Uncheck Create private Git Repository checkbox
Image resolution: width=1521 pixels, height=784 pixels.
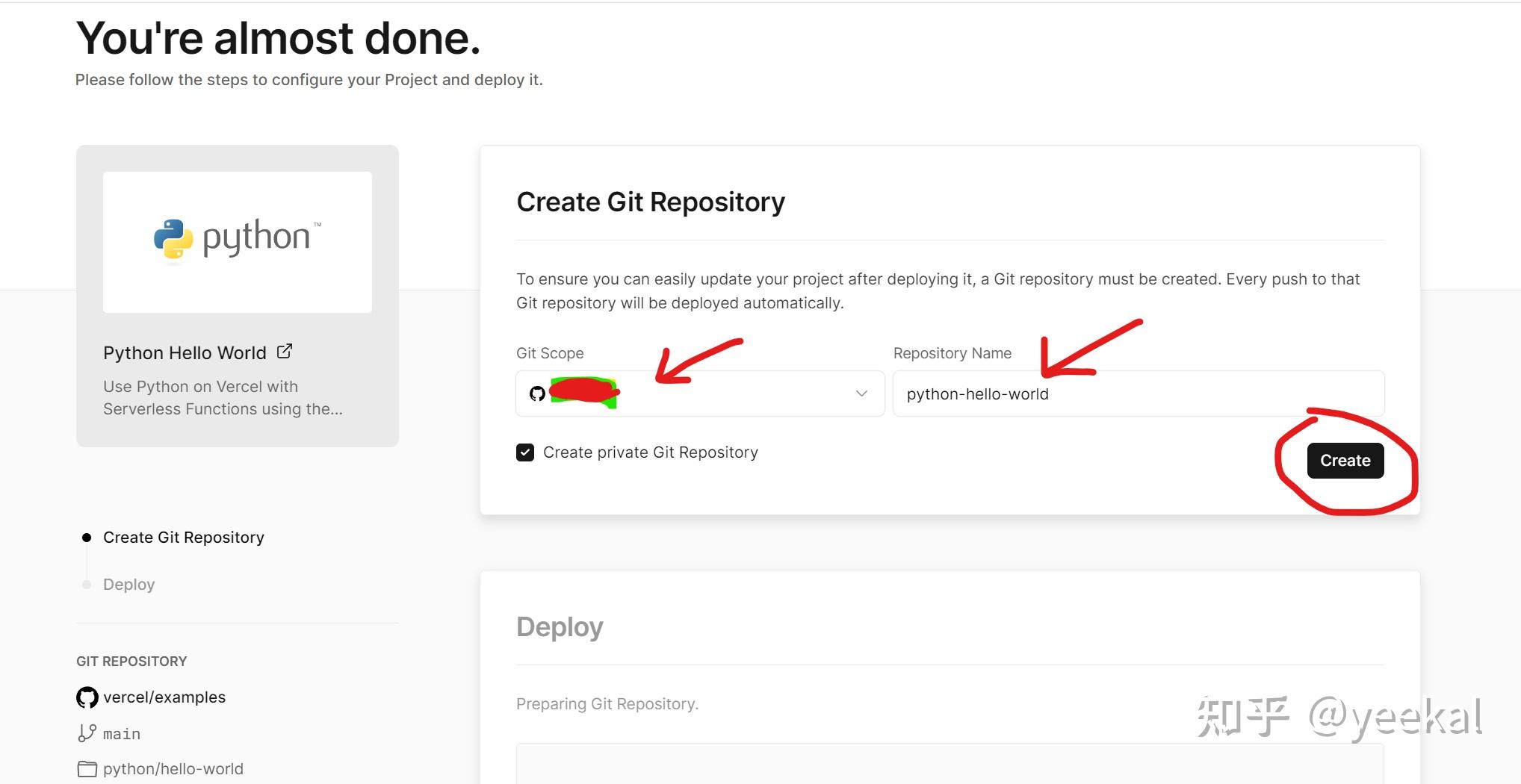point(525,452)
